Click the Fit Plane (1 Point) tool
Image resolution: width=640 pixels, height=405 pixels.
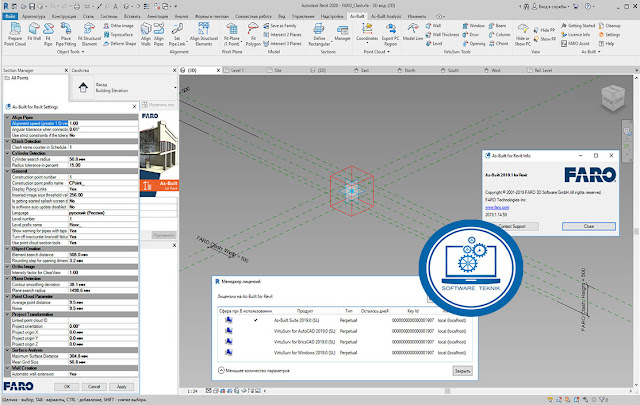[x=232, y=34]
